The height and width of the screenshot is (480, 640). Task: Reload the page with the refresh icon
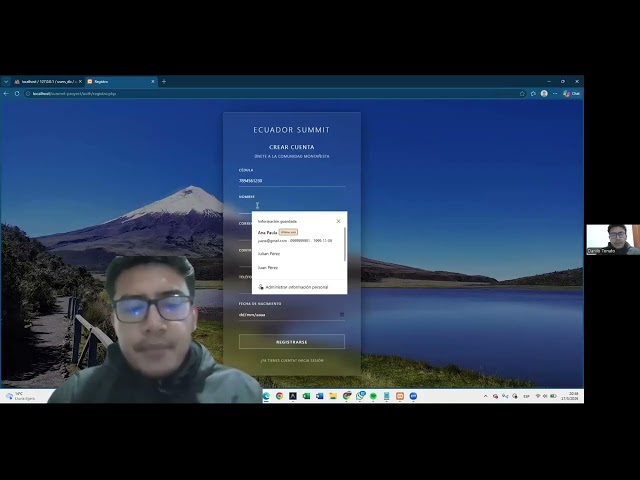tap(17, 93)
